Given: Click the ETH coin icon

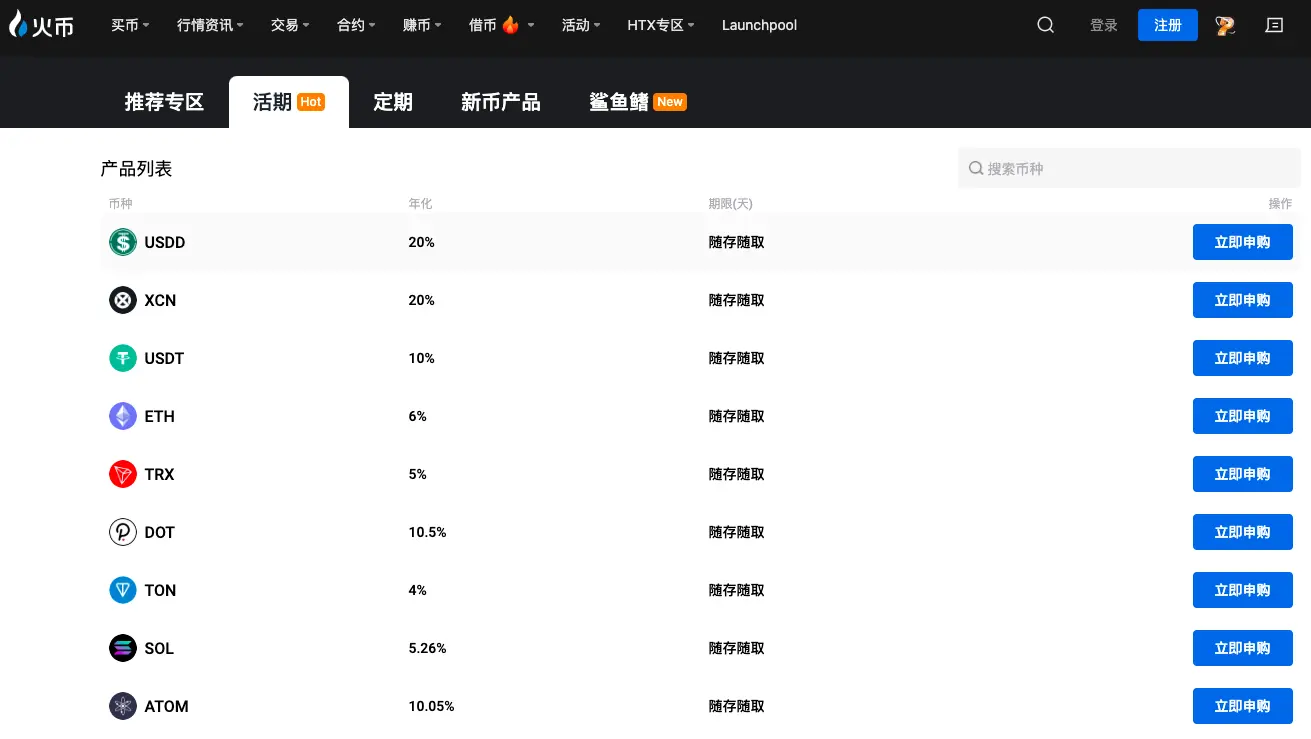Looking at the screenshot, I should pos(122,416).
